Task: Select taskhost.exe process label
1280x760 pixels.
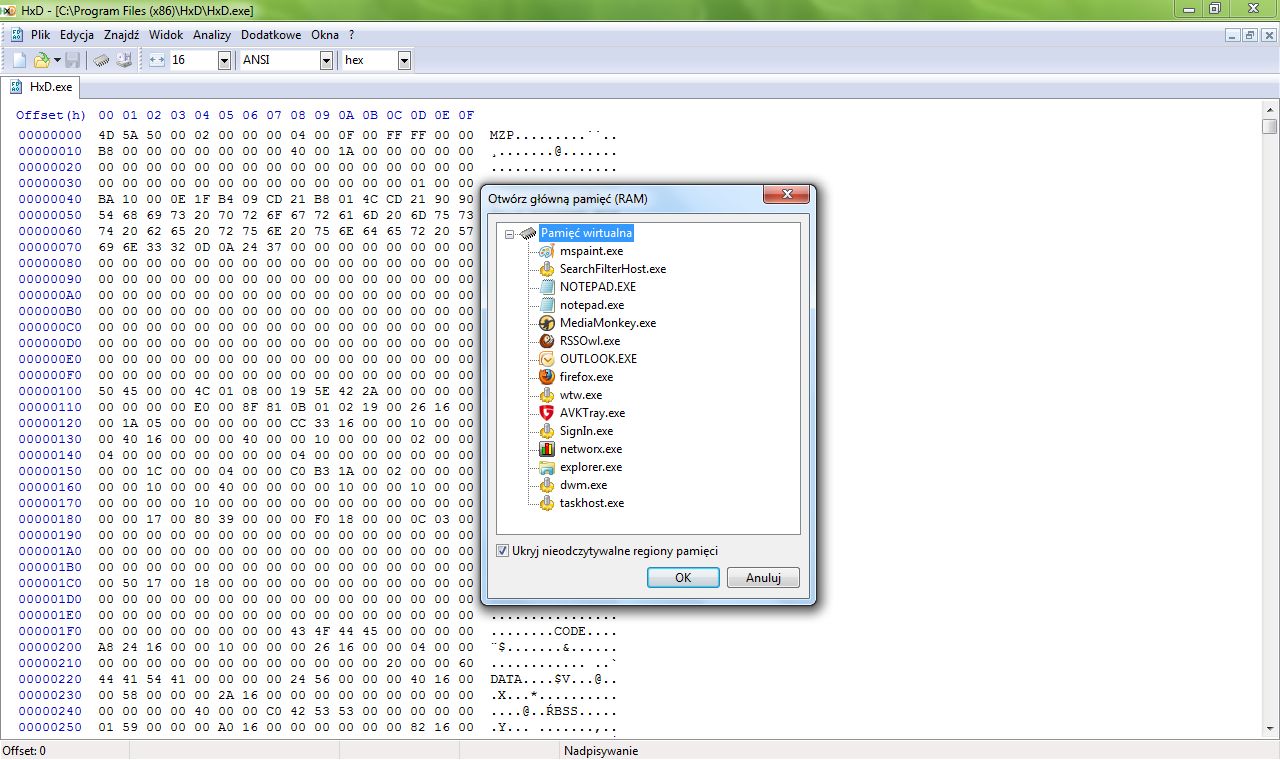Action: point(592,503)
